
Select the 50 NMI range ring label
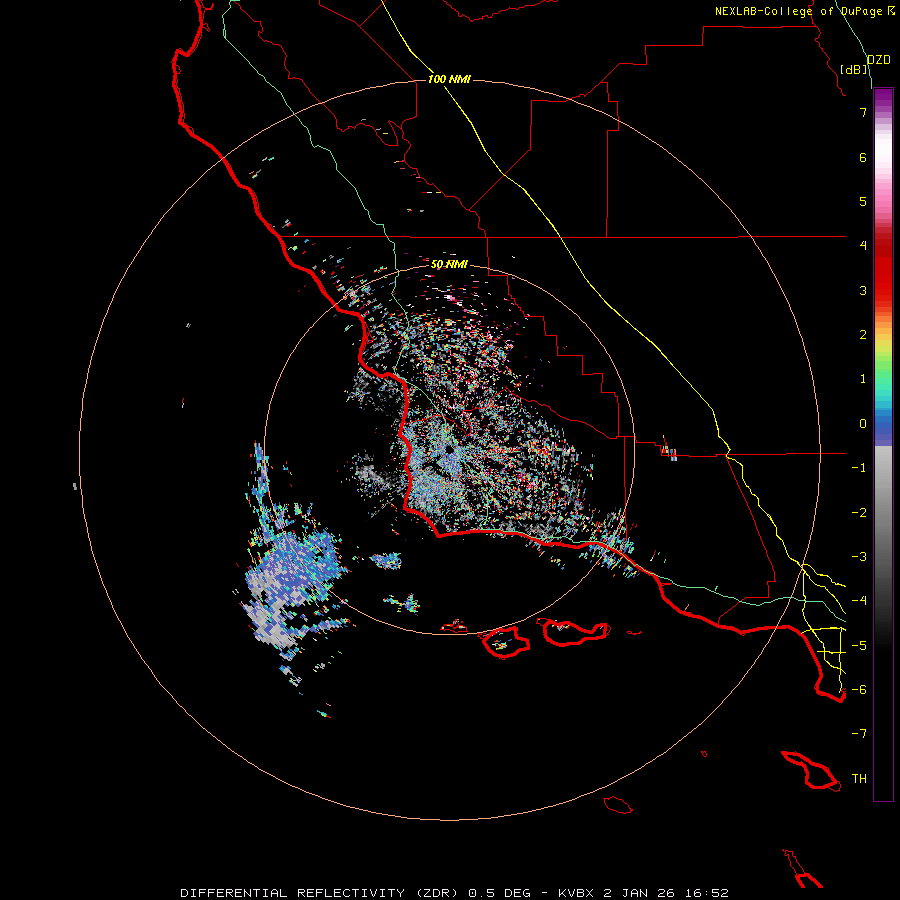coord(449,264)
